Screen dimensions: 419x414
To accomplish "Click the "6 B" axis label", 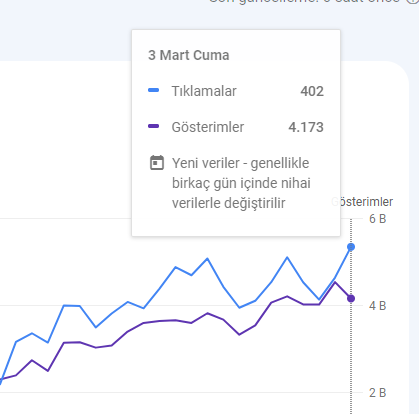I will 378,219.
